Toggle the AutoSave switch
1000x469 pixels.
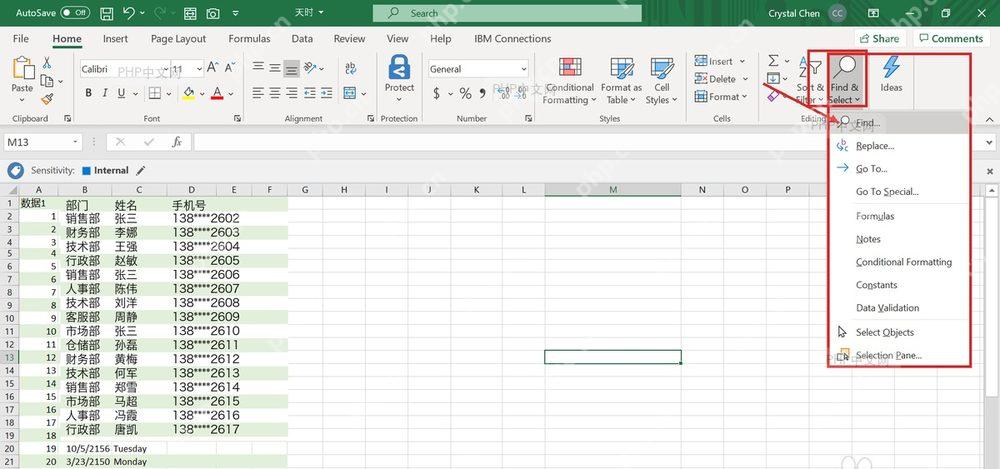click(75, 13)
